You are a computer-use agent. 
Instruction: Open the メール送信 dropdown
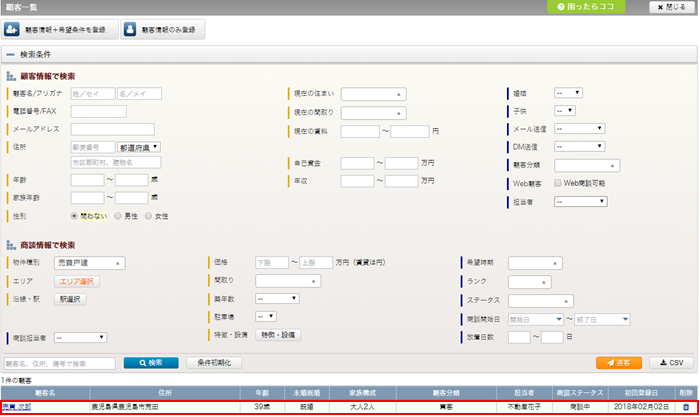point(579,129)
